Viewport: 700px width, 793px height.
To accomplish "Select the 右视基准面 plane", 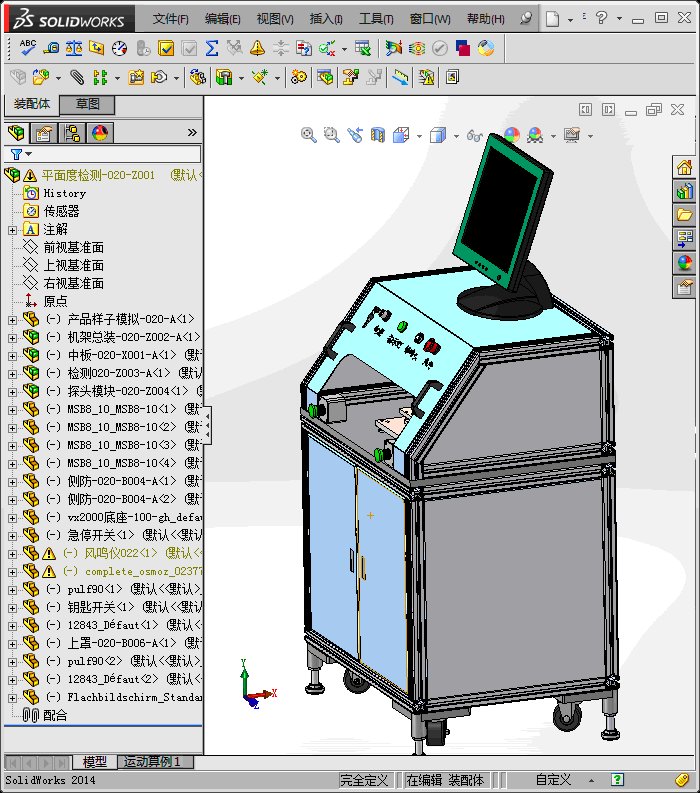I will click(x=73, y=283).
